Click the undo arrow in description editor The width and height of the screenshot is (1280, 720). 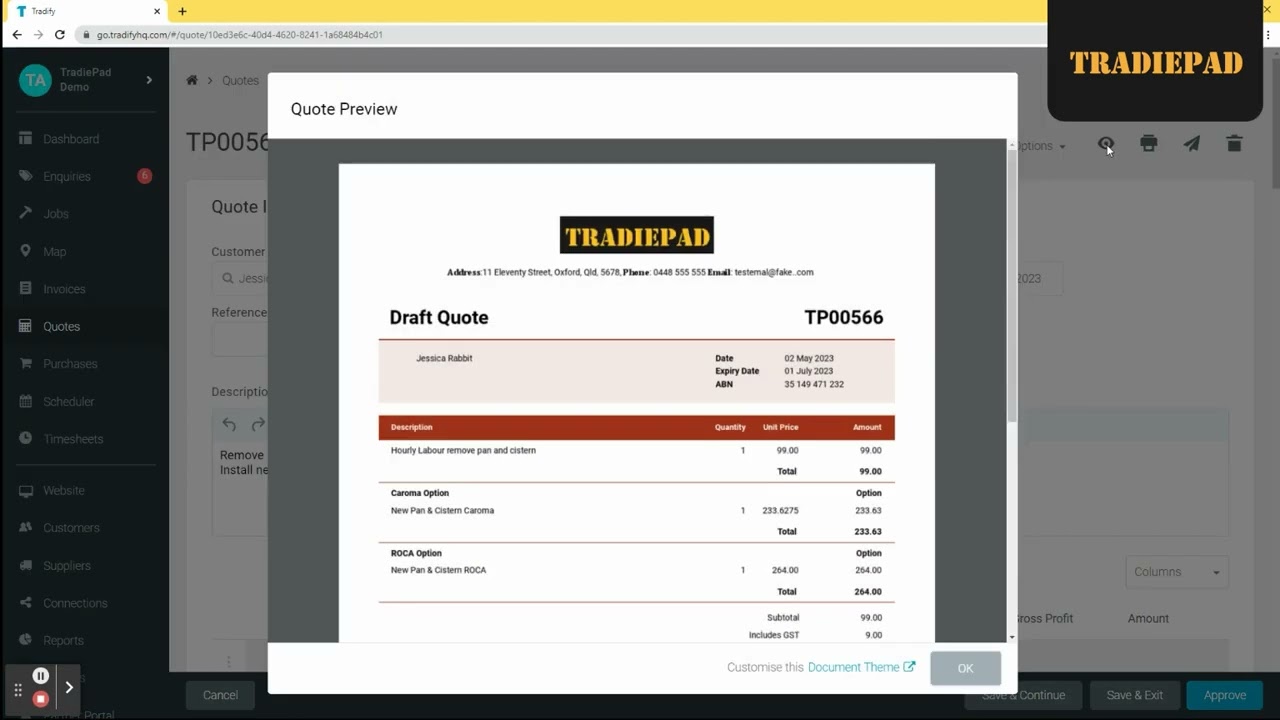pyautogui.click(x=229, y=424)
